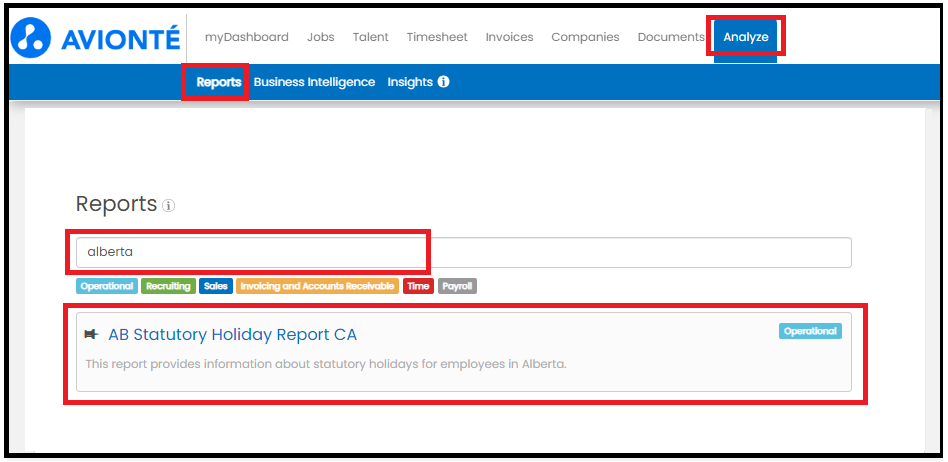This screenshot has height=462, width=948.
Task: Switch to the Reports subtab
Action: (x=219, y=82)
